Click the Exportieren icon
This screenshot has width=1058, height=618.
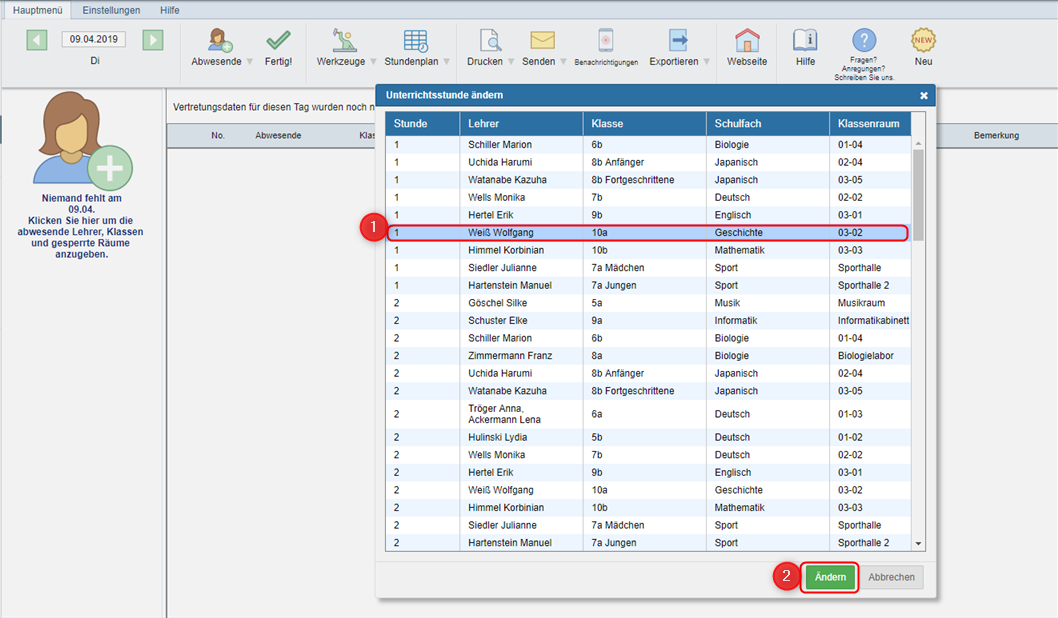(679, 40)
